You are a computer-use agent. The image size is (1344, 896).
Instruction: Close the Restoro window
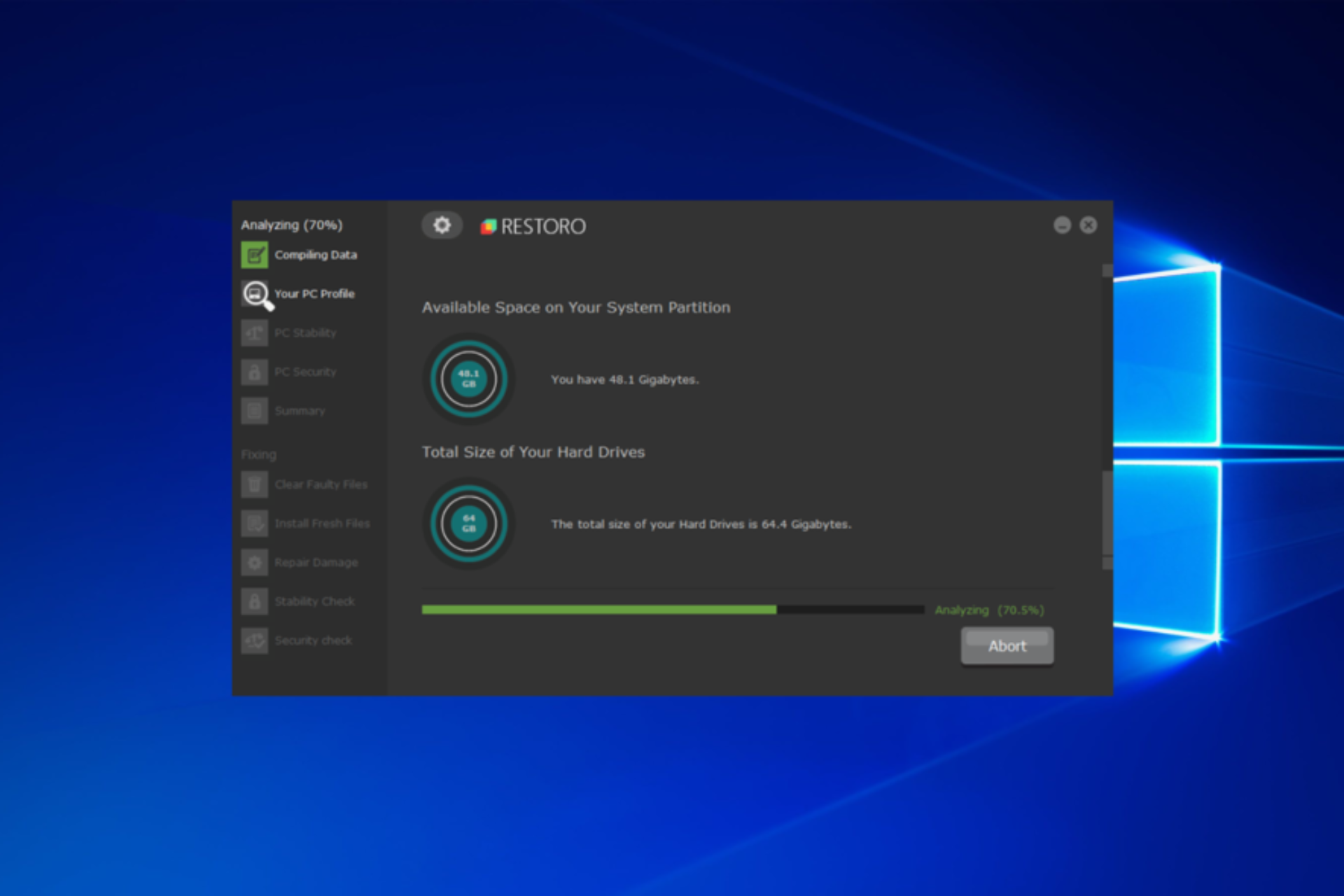coord(1088,225)
